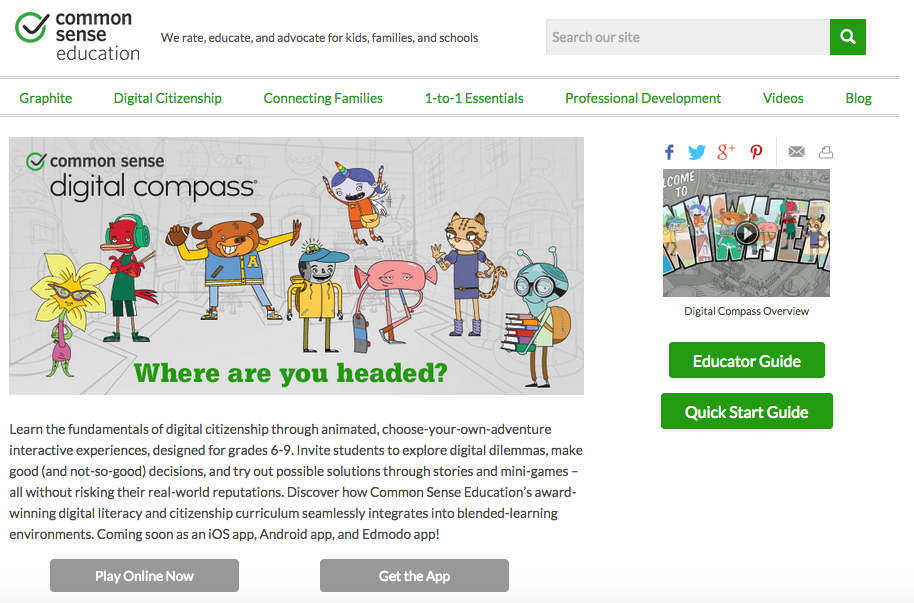
Task: Open the Quick Start Guide
Action: [x=746, y=411]
